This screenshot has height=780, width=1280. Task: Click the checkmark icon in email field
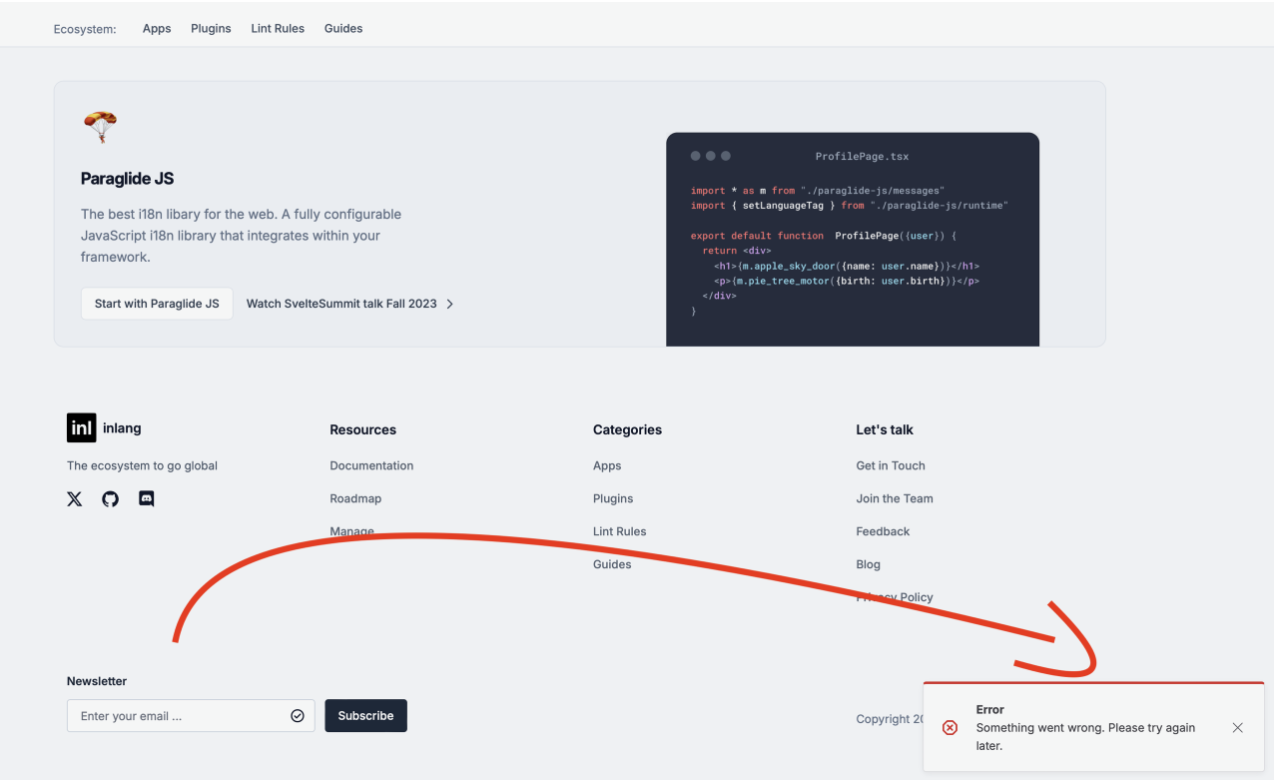pos(297,716)
